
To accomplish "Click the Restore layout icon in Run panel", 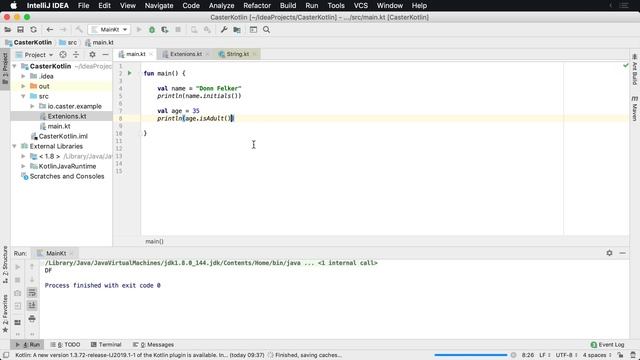I will [x=18, y=322].
